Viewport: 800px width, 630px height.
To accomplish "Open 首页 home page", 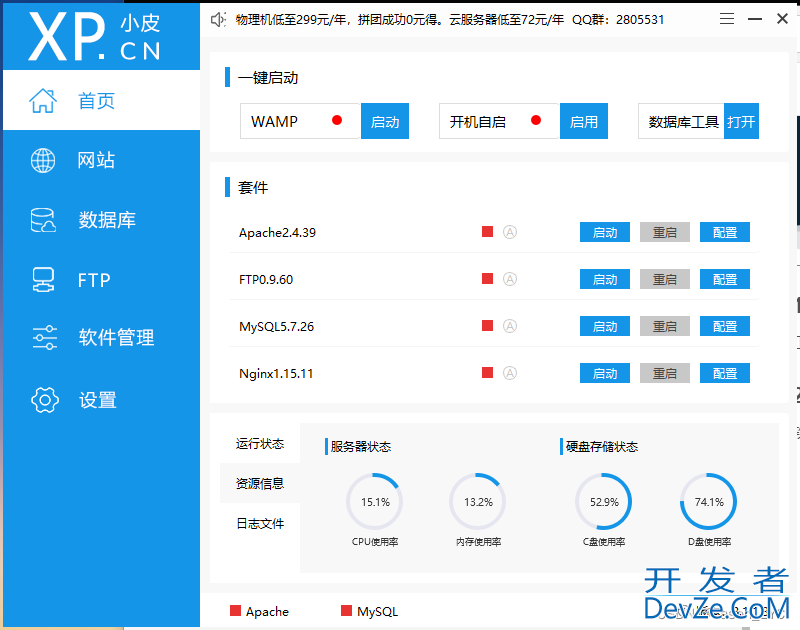I will click(x=102, y=100).
